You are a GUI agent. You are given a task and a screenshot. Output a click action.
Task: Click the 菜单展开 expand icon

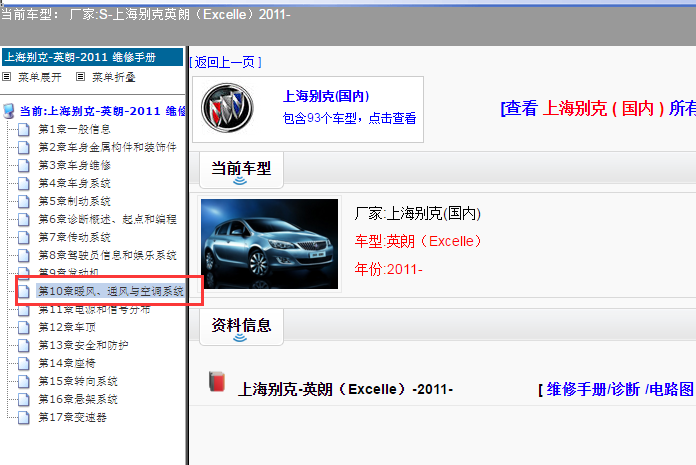click(x=7, y=77)
